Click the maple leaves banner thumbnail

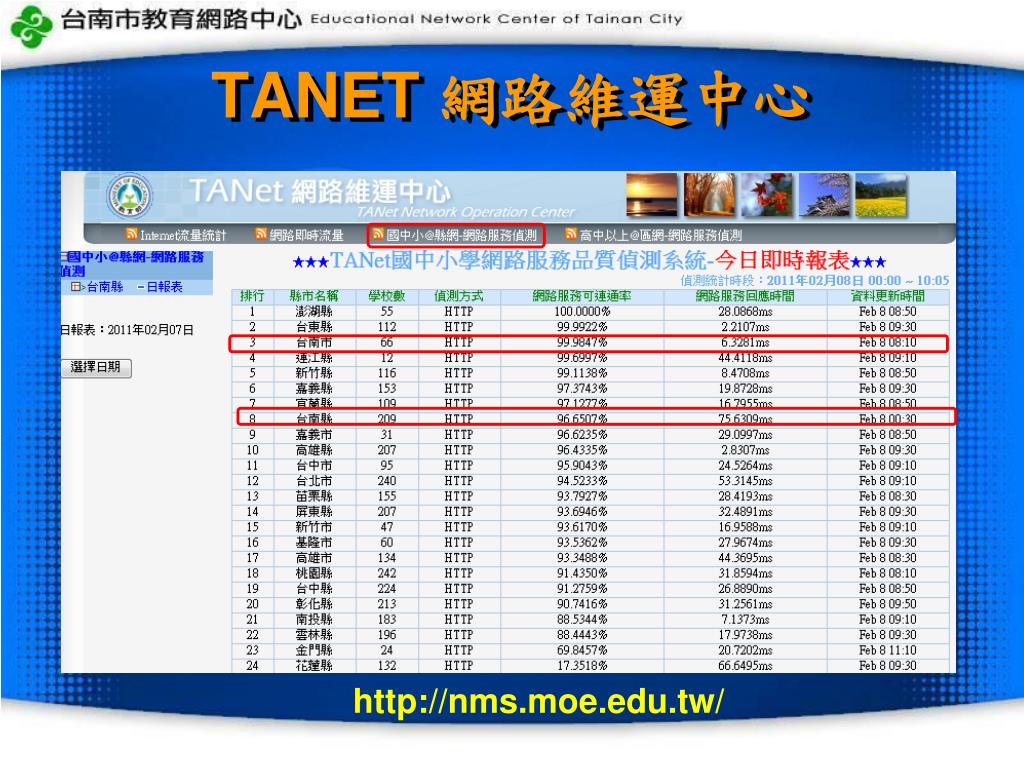pyautogui.click(x=767, y=195)
